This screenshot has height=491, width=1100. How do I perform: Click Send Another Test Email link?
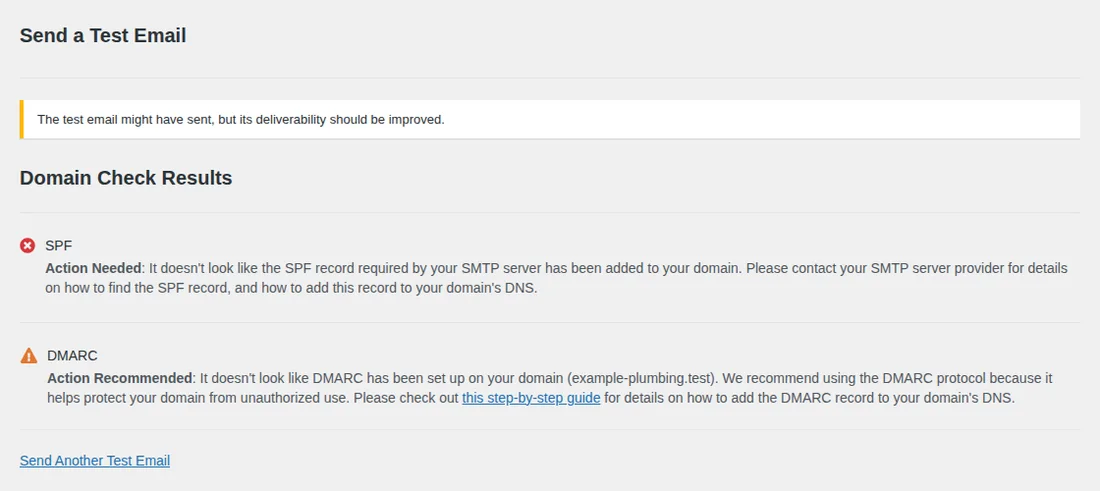pyautogui.click(x=95, y=461)
